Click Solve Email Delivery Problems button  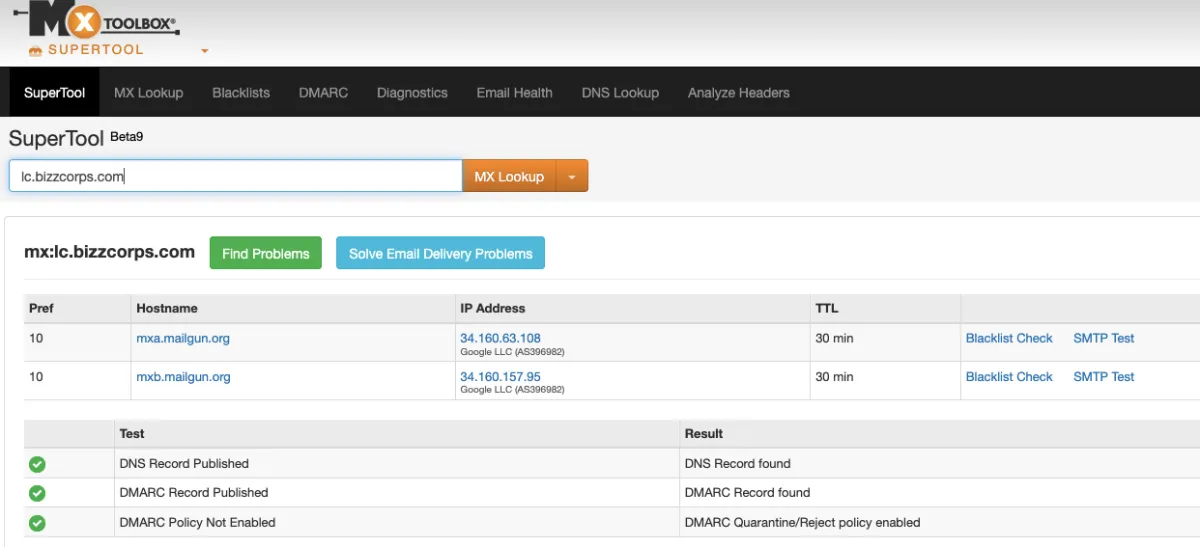[x=440, y=253]
